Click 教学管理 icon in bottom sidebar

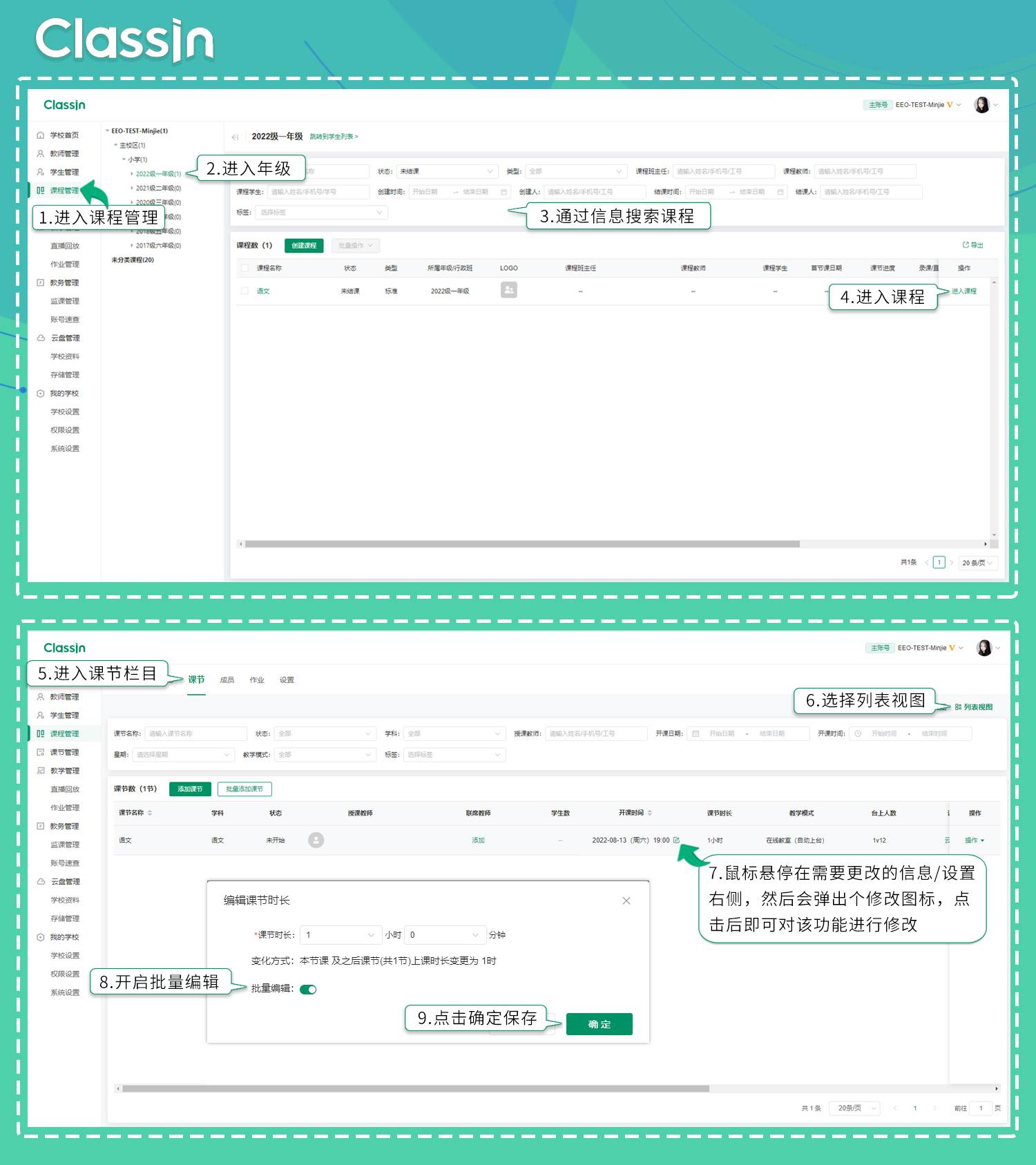pos(40,771)
